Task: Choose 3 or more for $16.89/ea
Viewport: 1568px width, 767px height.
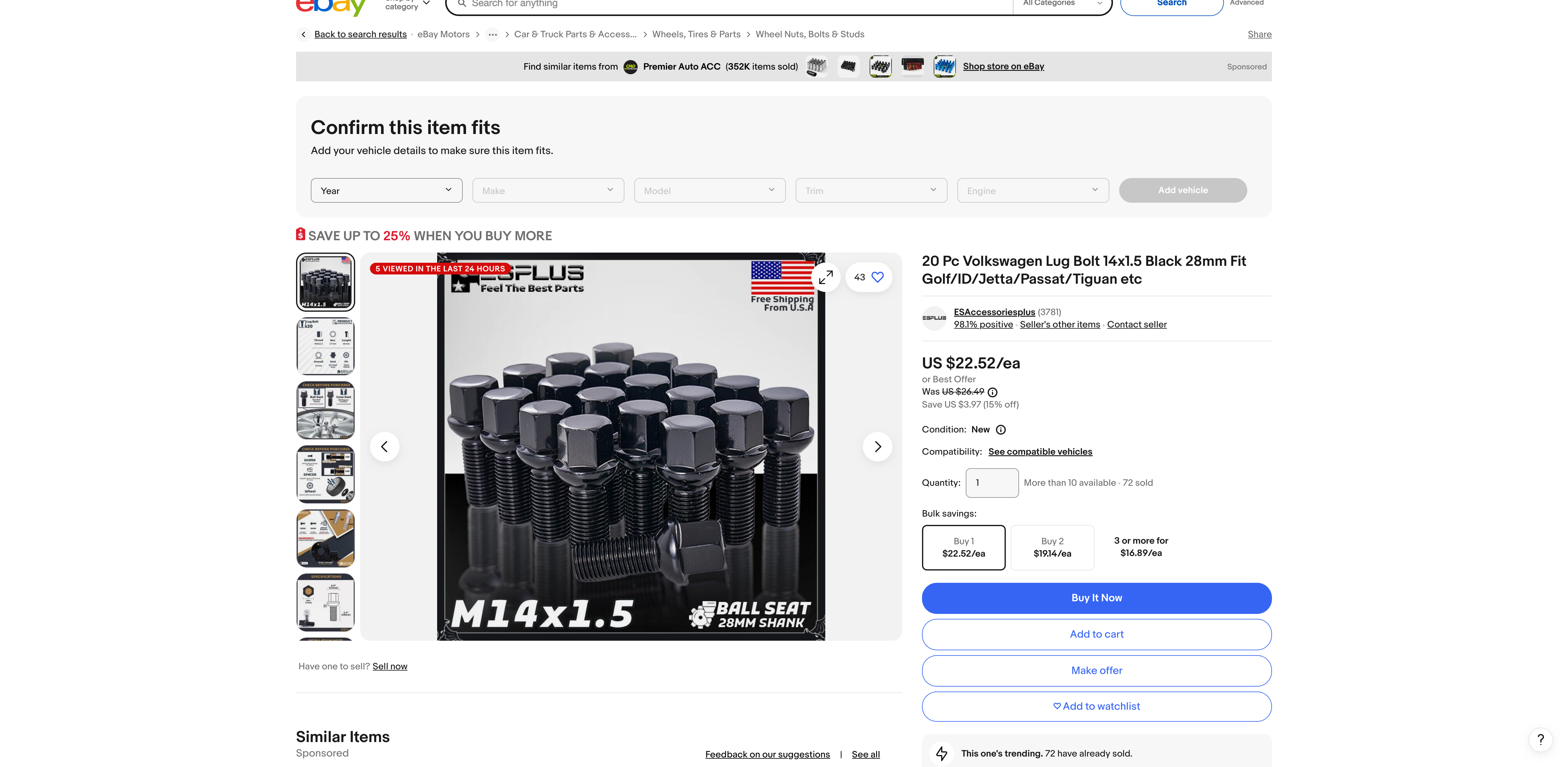Action: click(1141, 547)
